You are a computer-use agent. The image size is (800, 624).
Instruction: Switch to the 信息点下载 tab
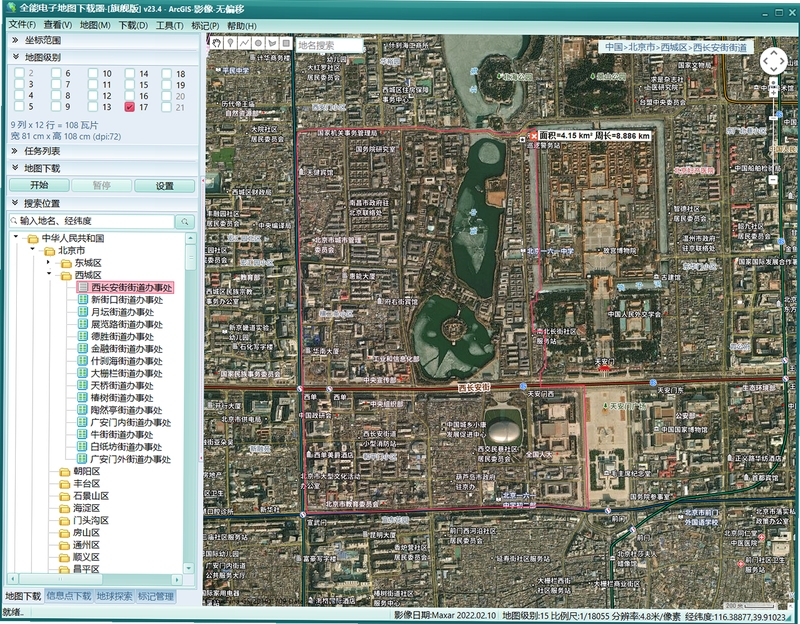(x=69, y=596)
